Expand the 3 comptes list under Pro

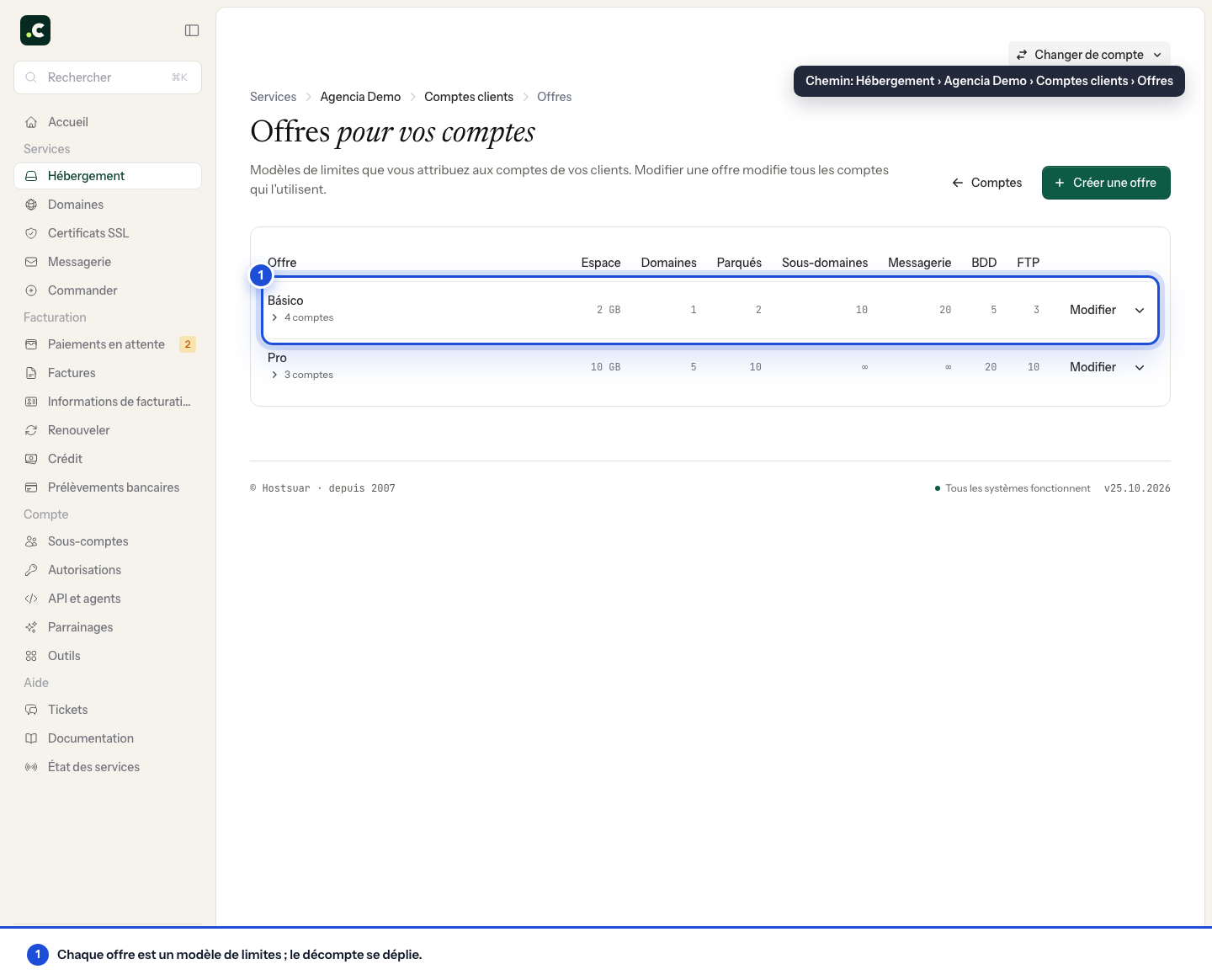301,375
